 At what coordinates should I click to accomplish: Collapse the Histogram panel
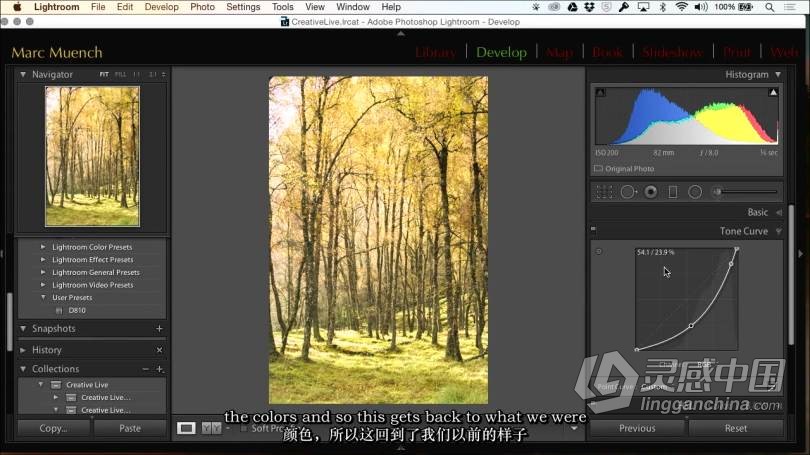778,75
